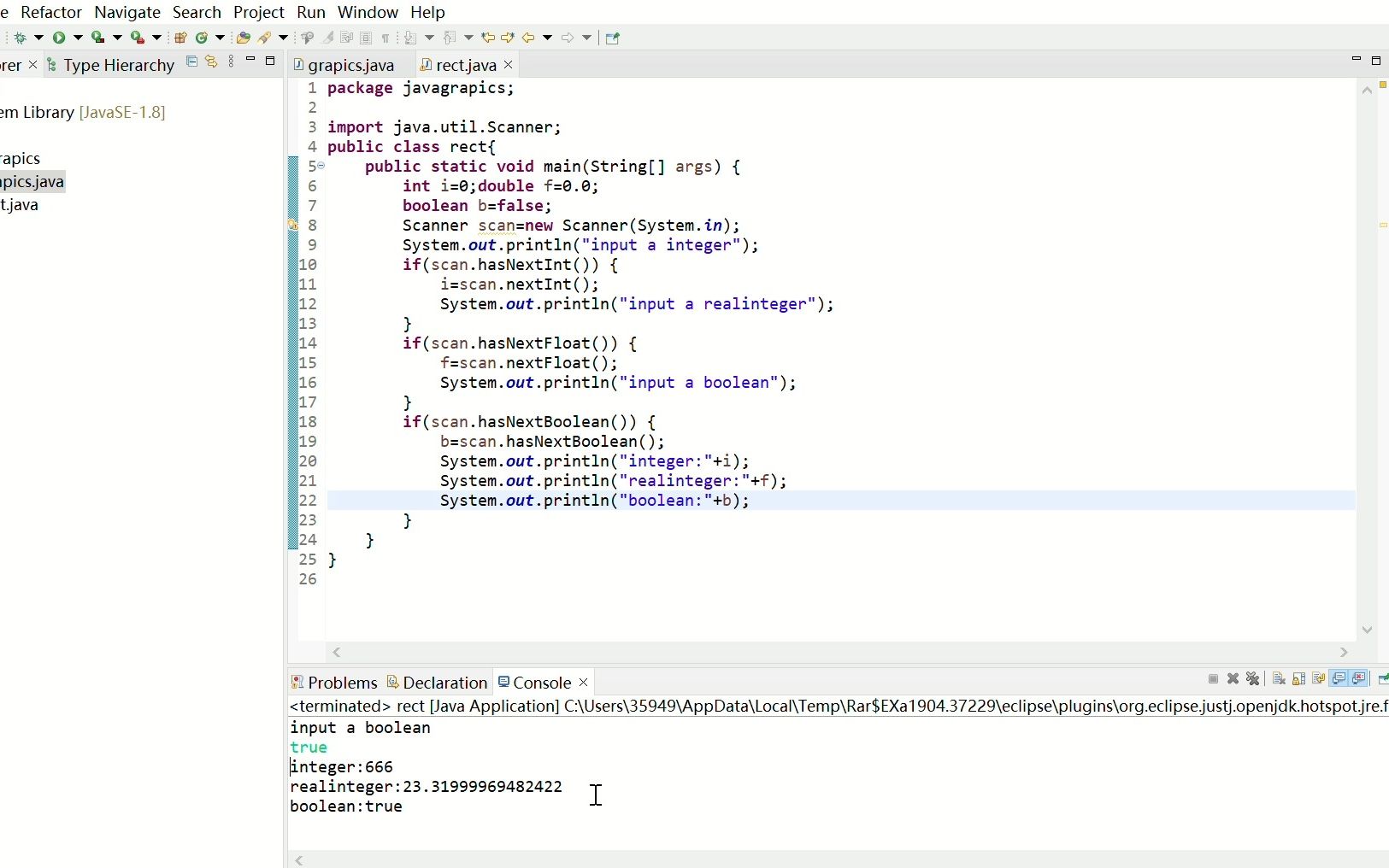1389x868 pixels.
Task: Open the Debug button dropdown arrow
Action: (x=38, y=38)
